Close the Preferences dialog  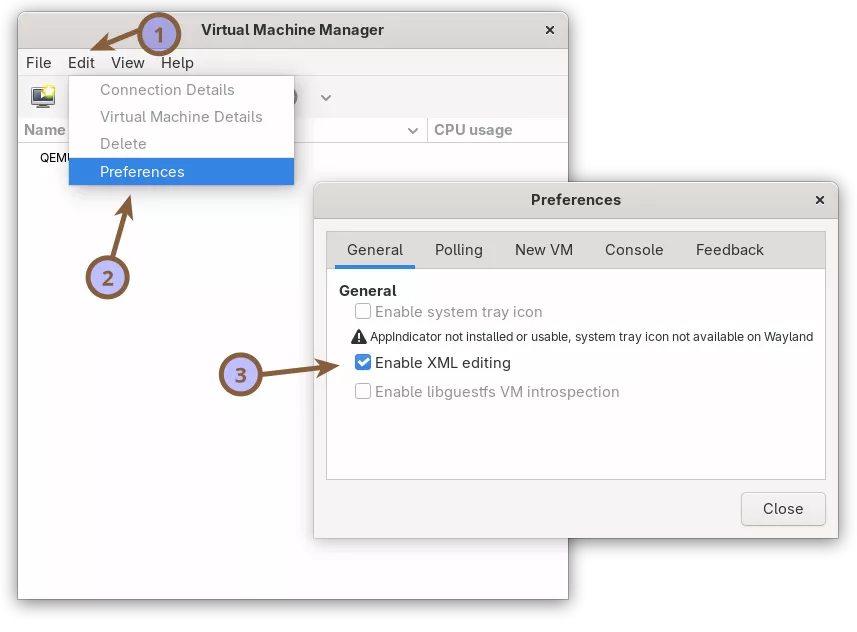click(x=783, y=508)
